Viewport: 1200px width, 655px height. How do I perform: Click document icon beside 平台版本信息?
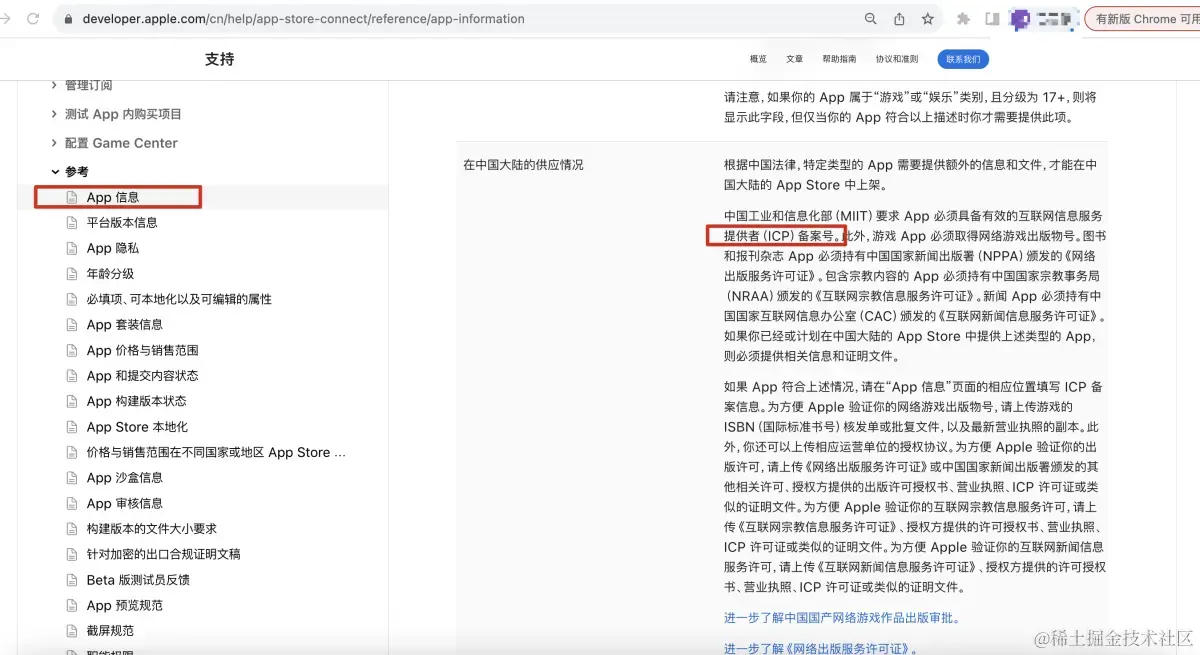point(71,222)
